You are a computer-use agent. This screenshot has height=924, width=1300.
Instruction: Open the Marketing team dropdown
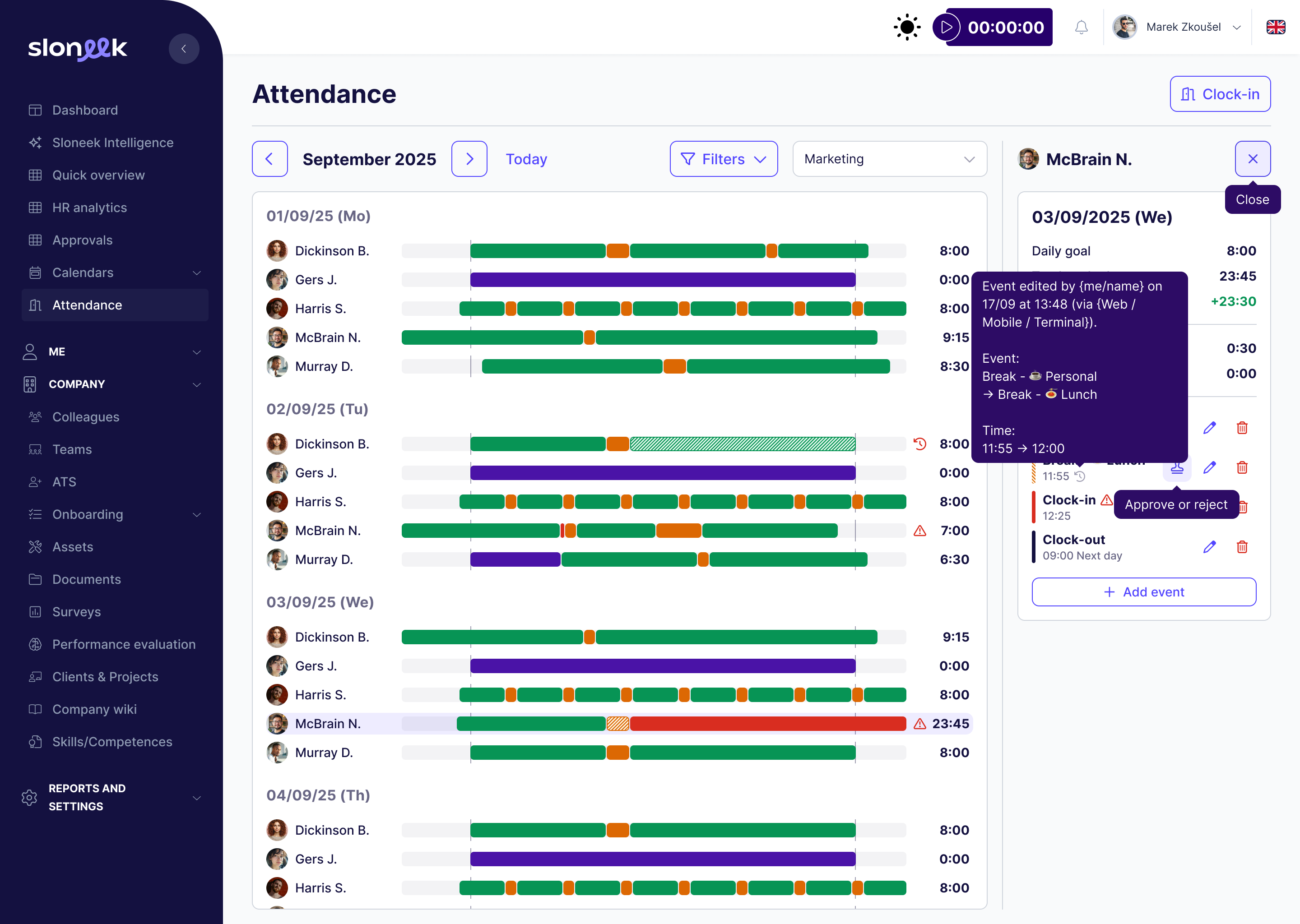click(889, 159)
